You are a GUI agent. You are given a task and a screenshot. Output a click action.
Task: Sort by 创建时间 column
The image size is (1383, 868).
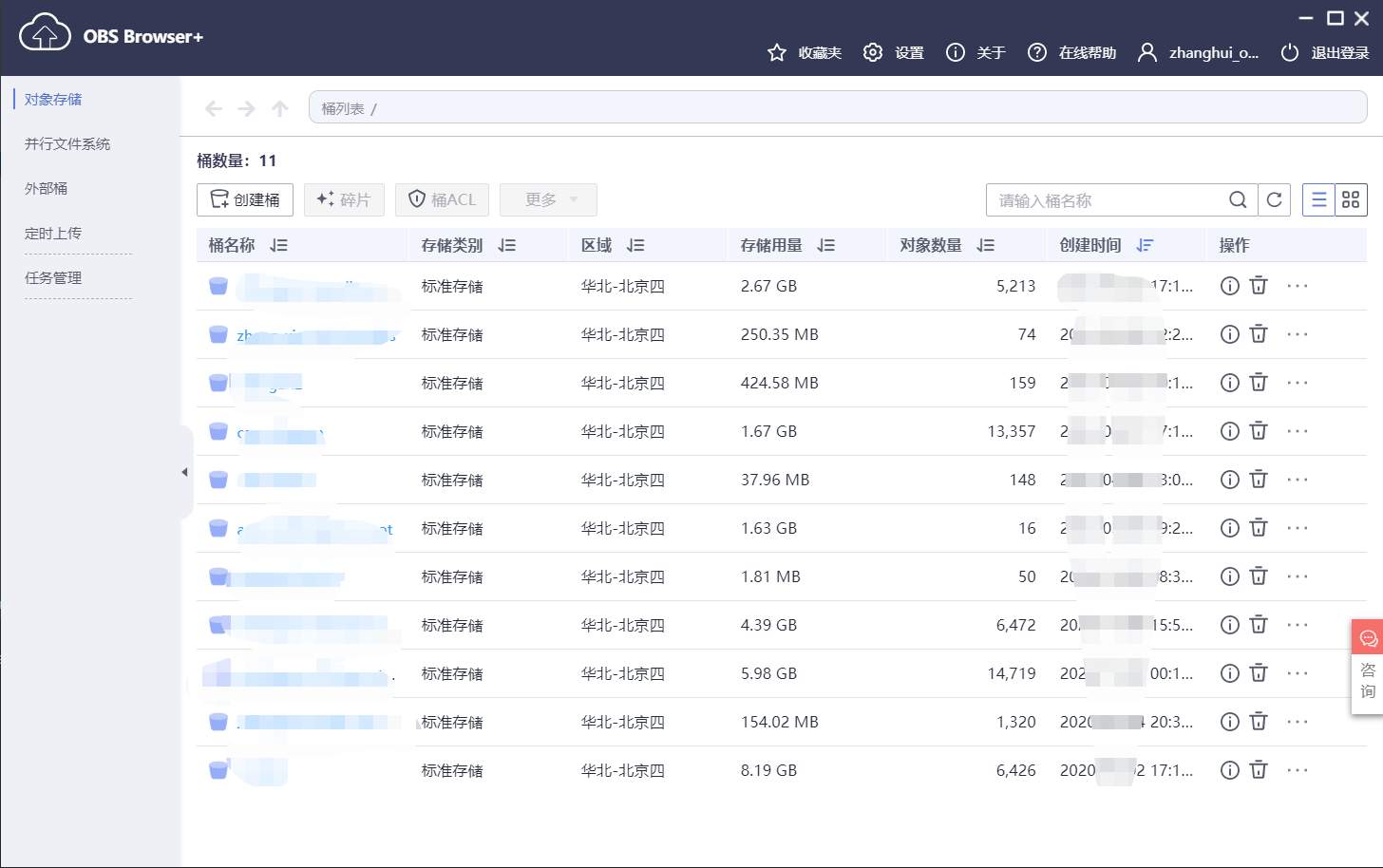(1145, 245)
